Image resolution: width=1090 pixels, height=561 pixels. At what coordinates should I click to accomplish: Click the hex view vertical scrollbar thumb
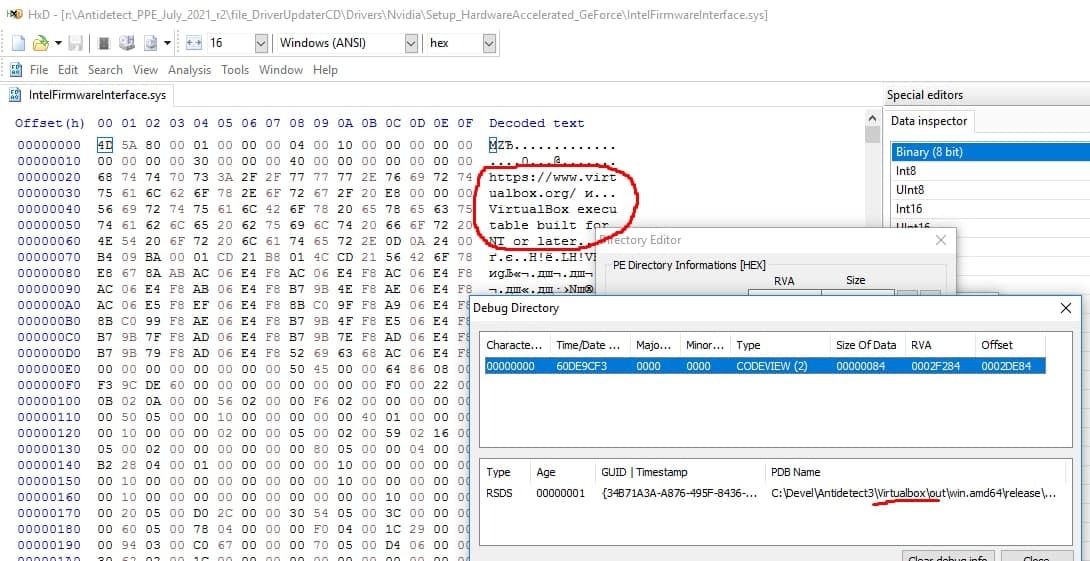click(x=872, y=133)
